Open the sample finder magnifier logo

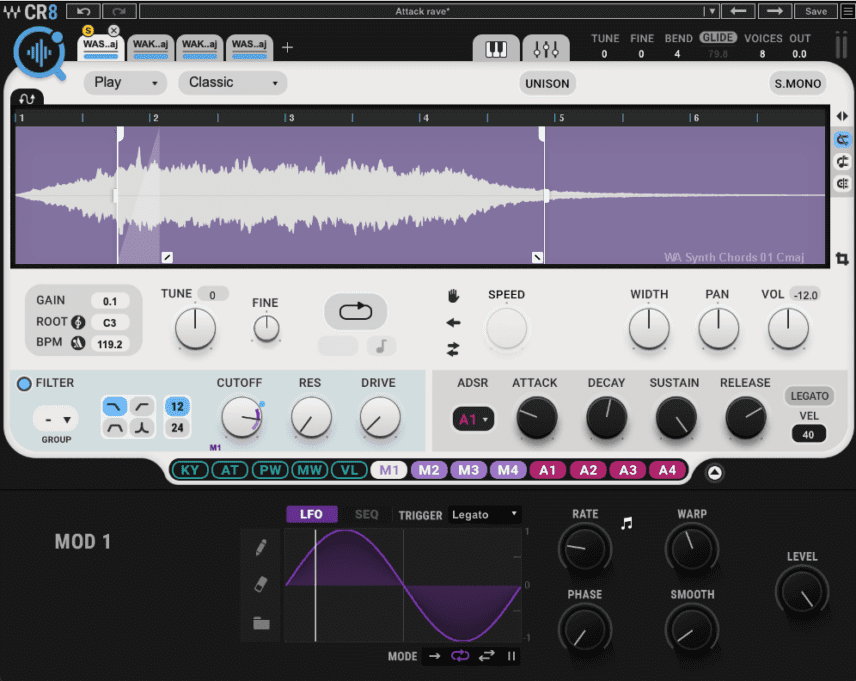coord(39,53)
